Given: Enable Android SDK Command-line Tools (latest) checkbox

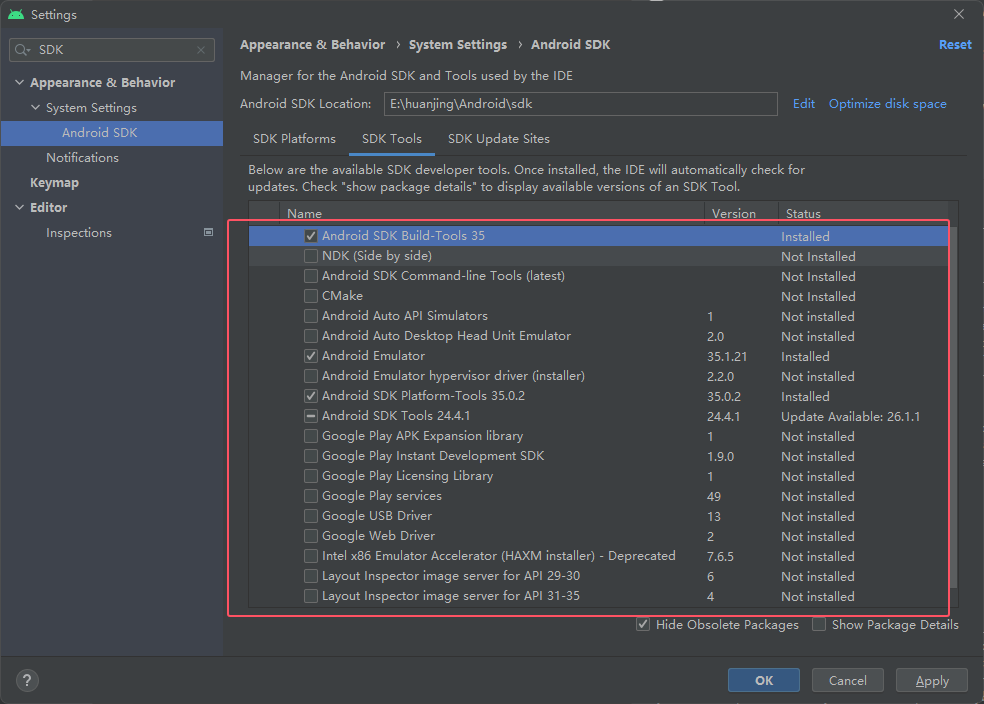Looking at the screenshot, I should pyautogui.click(x=311, y=276).
